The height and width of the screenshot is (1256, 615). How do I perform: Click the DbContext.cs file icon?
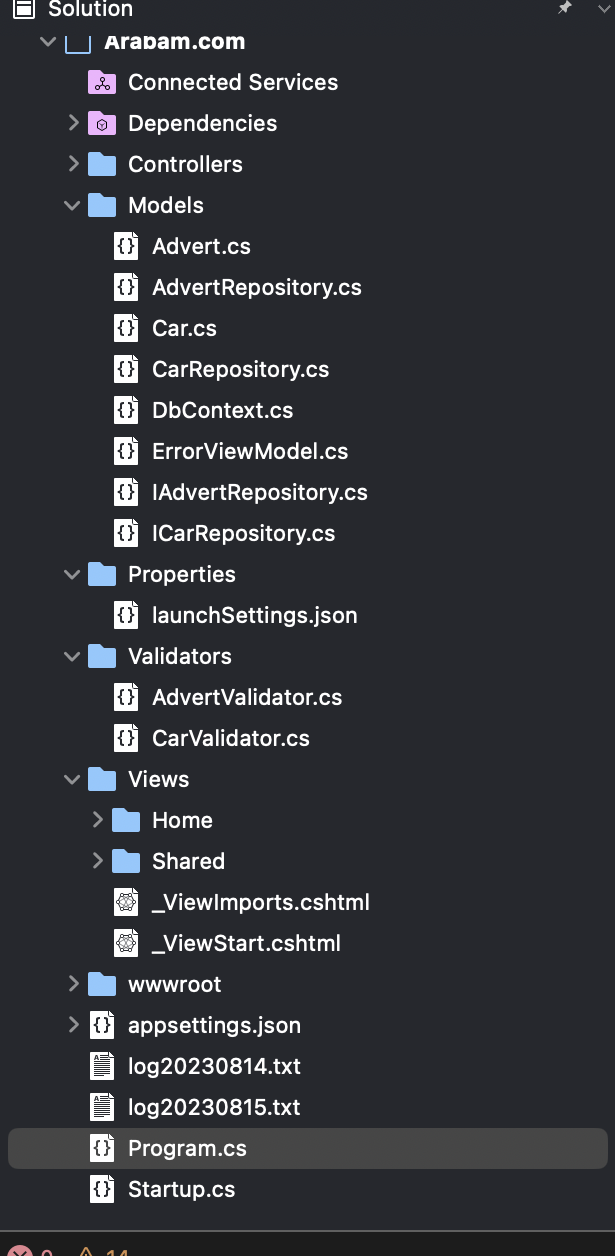pyautogui.click(x=126, y=410)
